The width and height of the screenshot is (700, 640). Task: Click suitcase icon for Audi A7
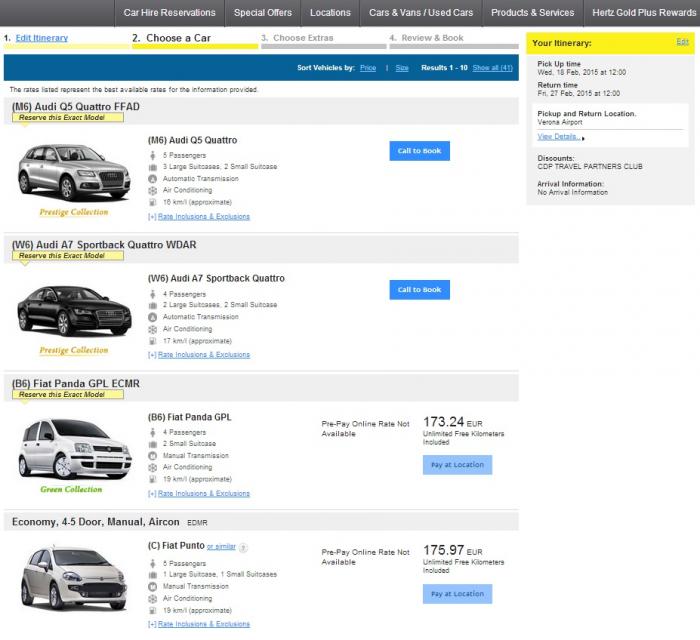point(153,305)
